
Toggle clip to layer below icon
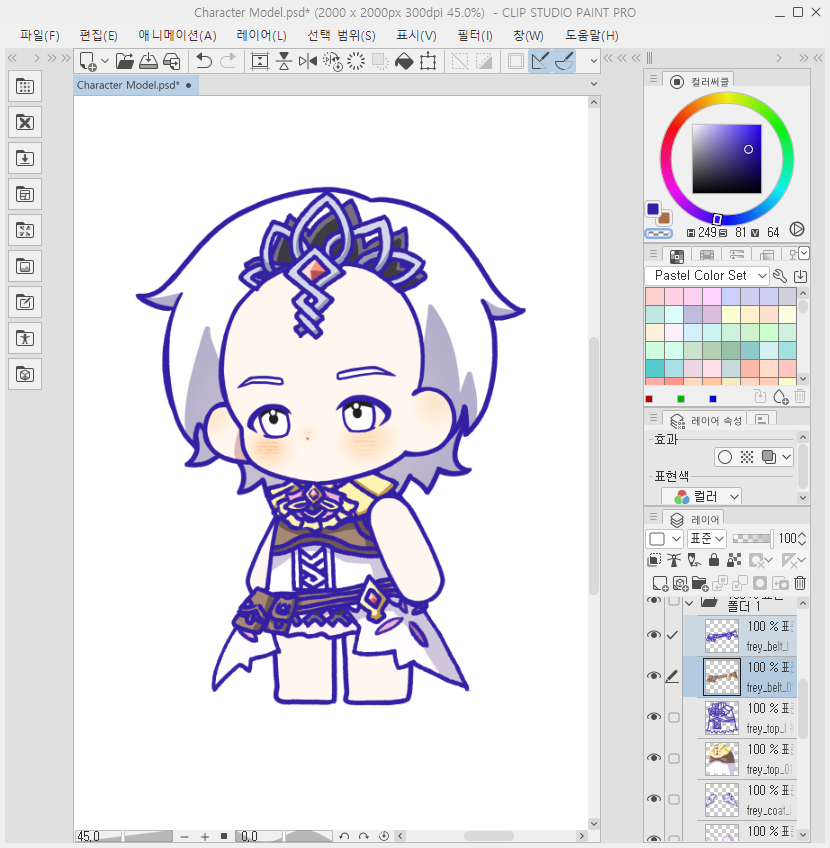[654, 560]
